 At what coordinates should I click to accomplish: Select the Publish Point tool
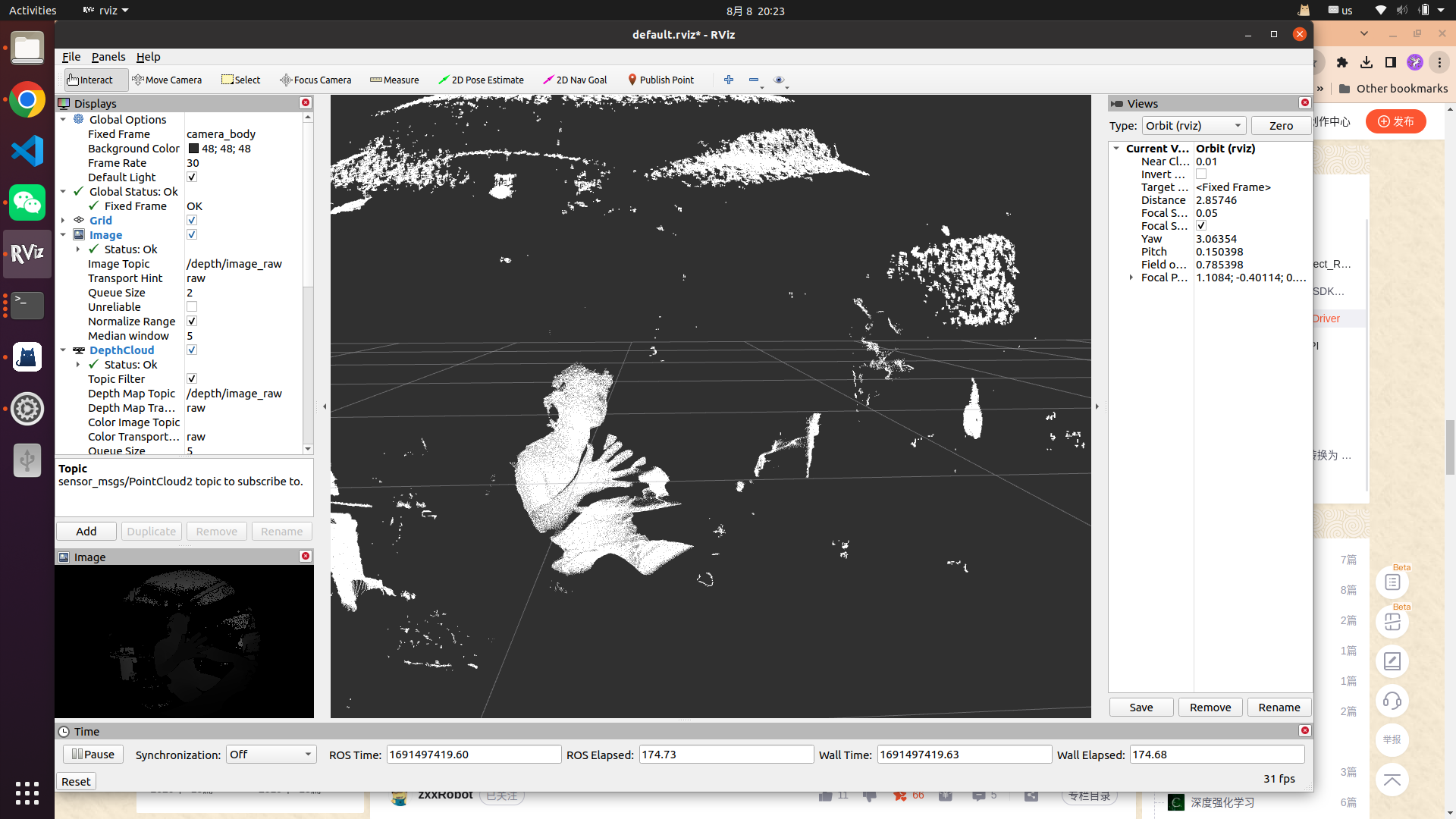[661, 80]
